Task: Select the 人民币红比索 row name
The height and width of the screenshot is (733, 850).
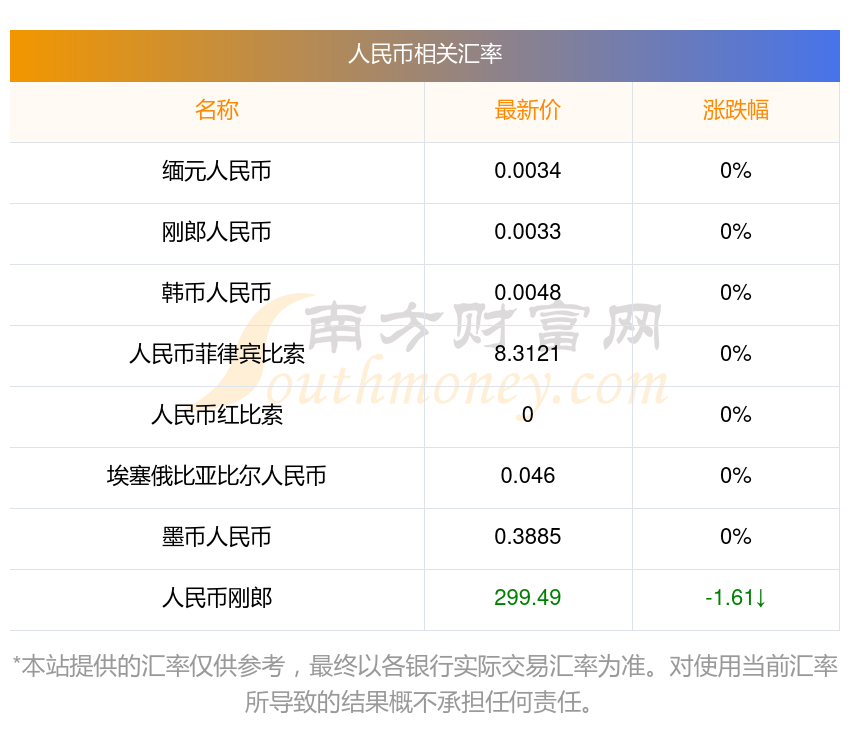Action: tap(217, 415)
